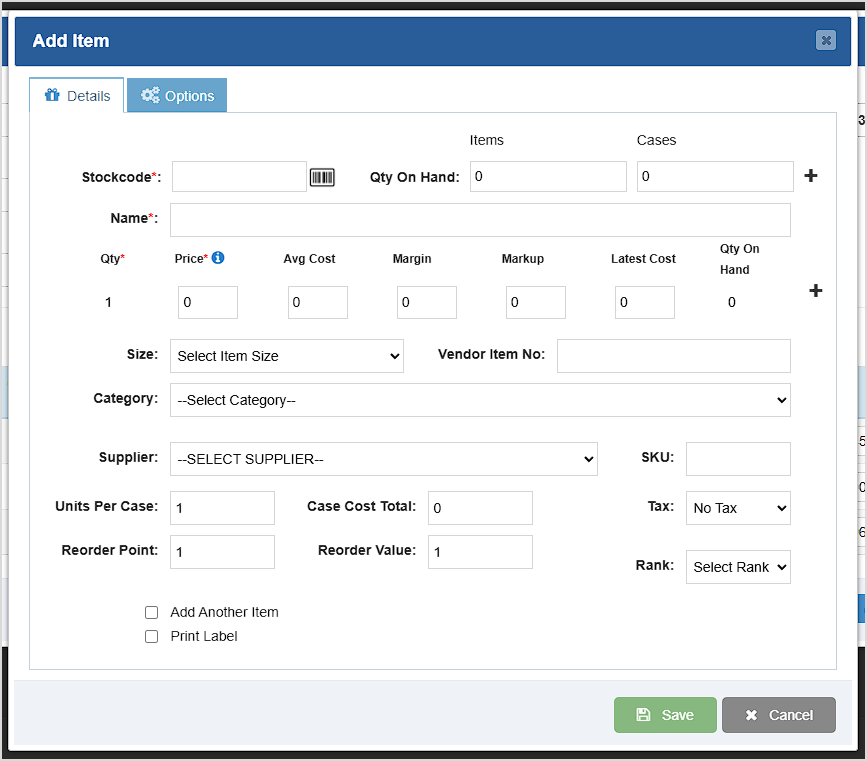The height and width of the screenshot is (761, 867).
Task: Click inside the Name input field
Action: tap(480, 220)
